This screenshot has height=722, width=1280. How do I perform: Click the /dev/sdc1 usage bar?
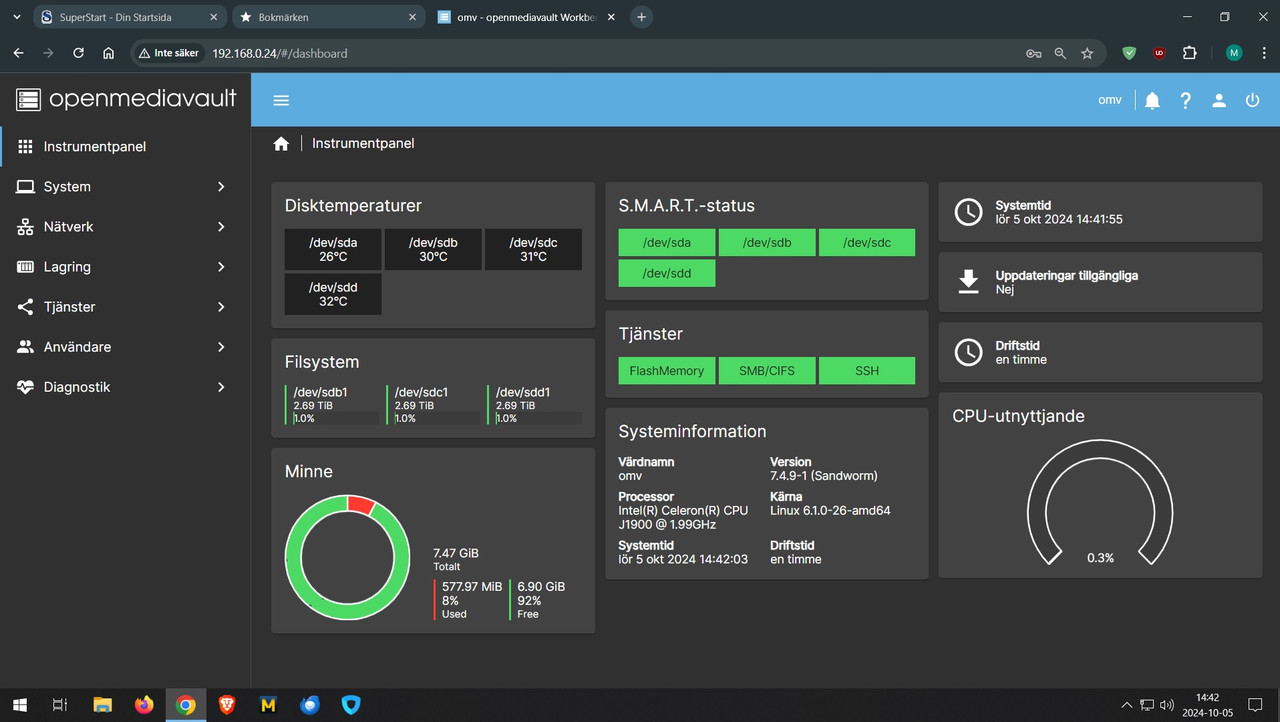point(438,418)
